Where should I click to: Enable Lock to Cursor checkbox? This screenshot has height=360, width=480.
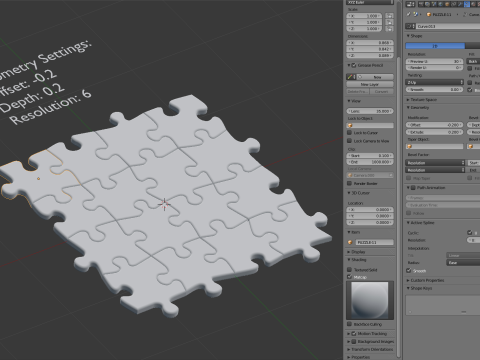[x=349, y=133]
